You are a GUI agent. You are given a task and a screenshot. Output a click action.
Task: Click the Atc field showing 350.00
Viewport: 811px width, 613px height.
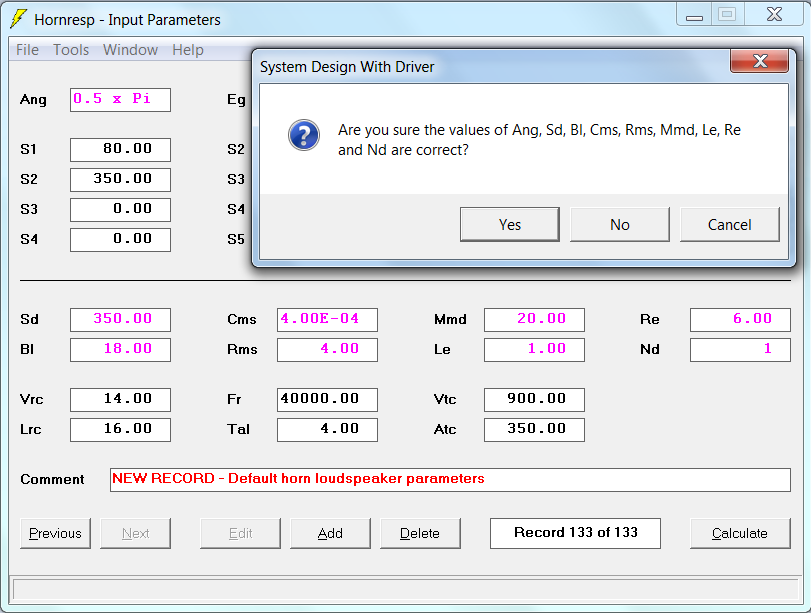point(534,430)
